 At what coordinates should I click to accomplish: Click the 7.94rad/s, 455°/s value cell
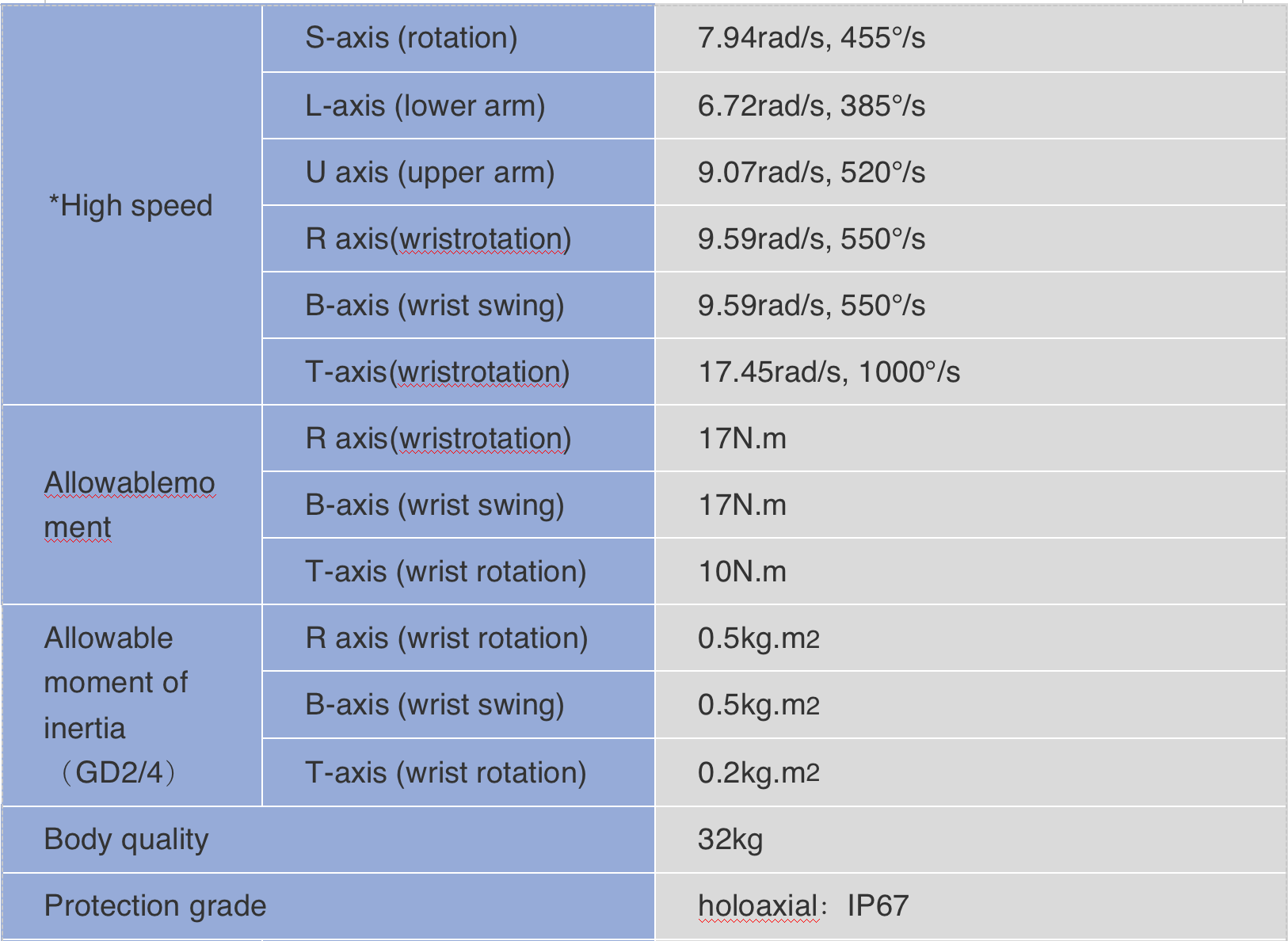(x=970, y=38)
